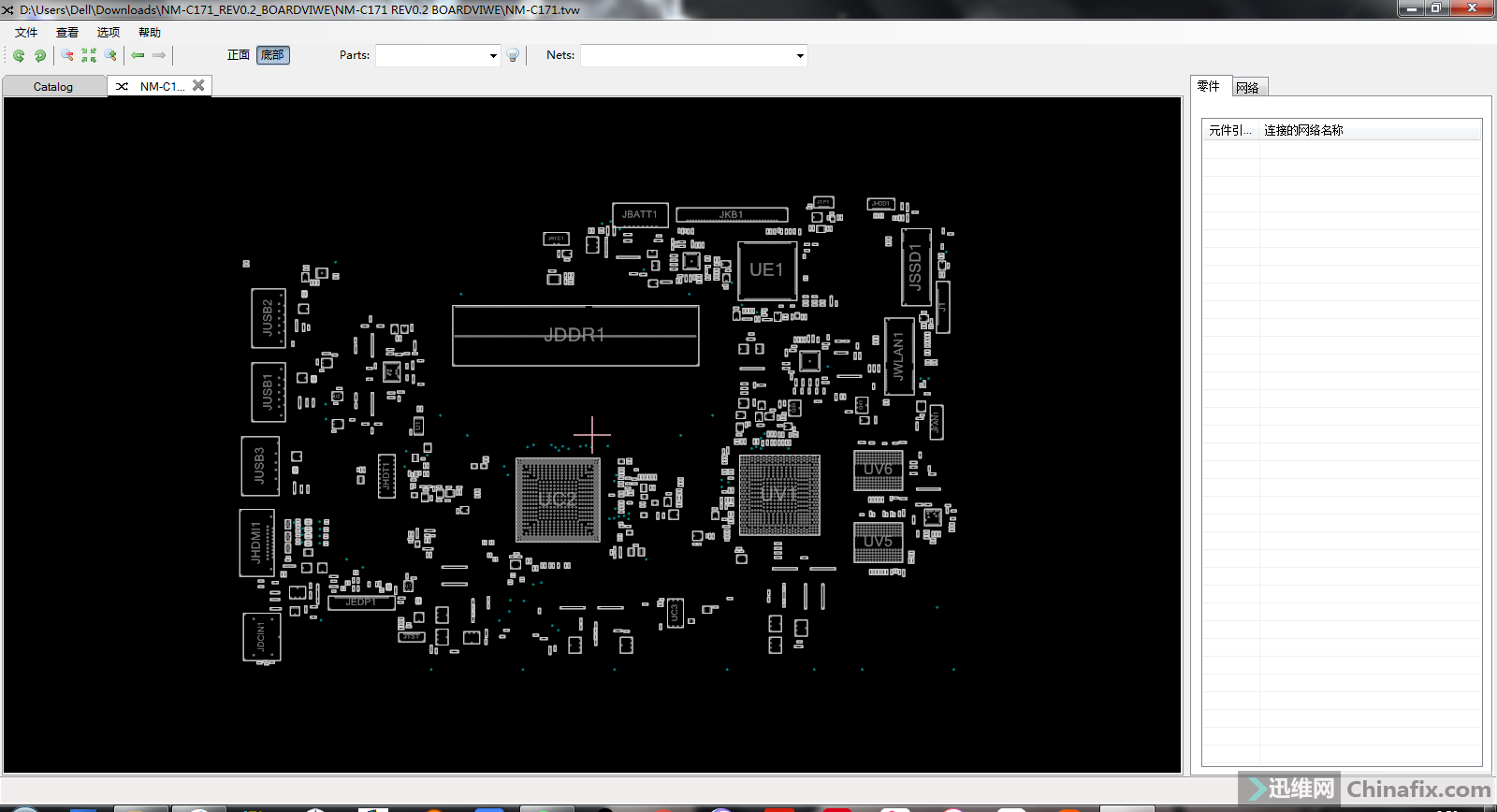The height and width of the screenshot is (812, 1497).
Task: Open the 选项 (Options) menu
Action: pos(109,33)
